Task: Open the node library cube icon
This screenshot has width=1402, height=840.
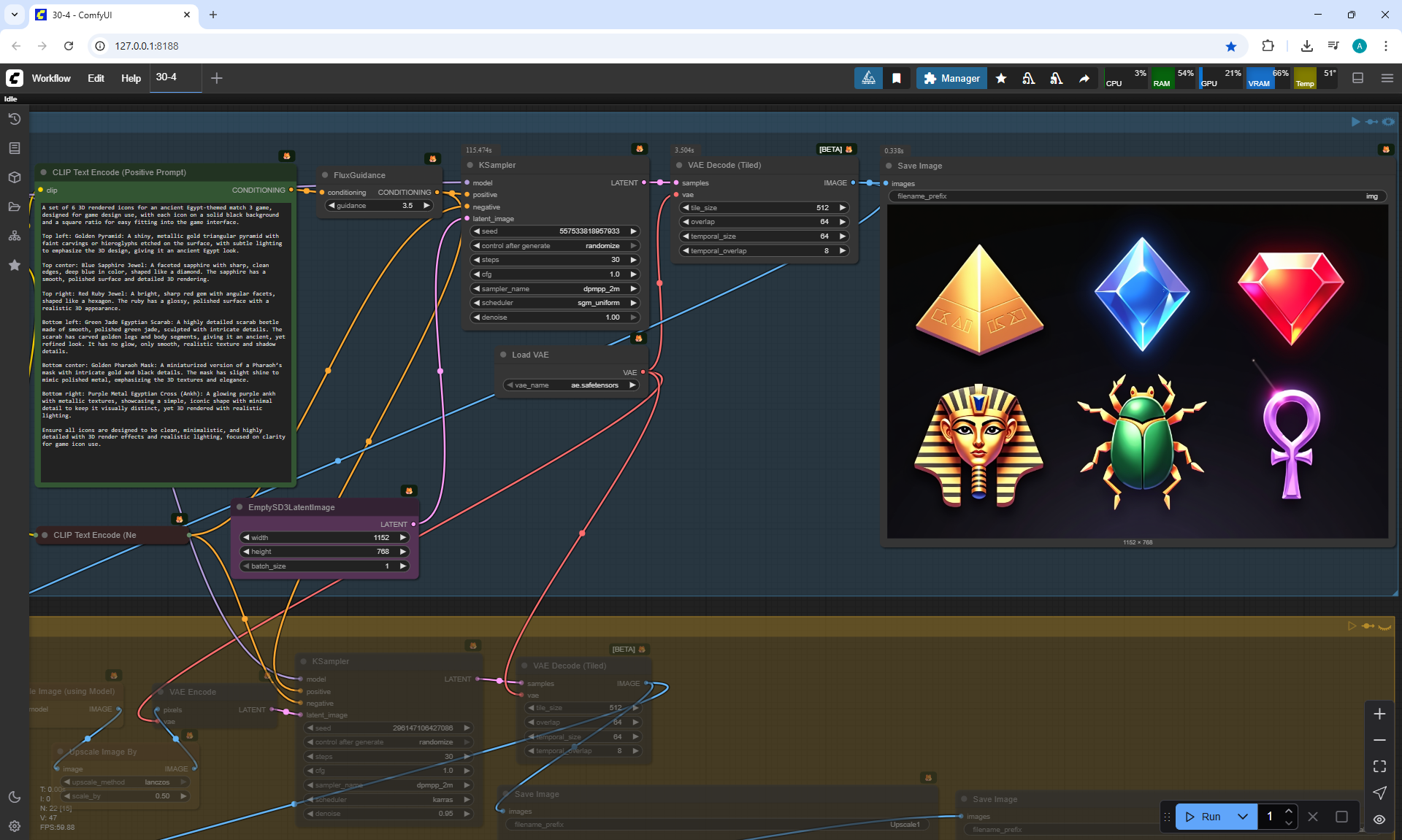Action: (x=14, y=177)
